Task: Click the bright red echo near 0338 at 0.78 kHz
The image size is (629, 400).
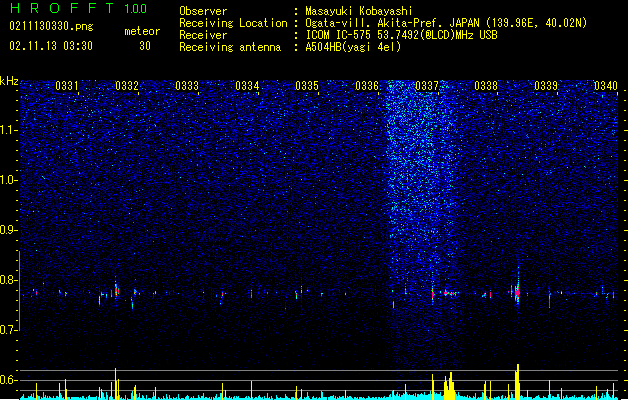Action: 517,293
